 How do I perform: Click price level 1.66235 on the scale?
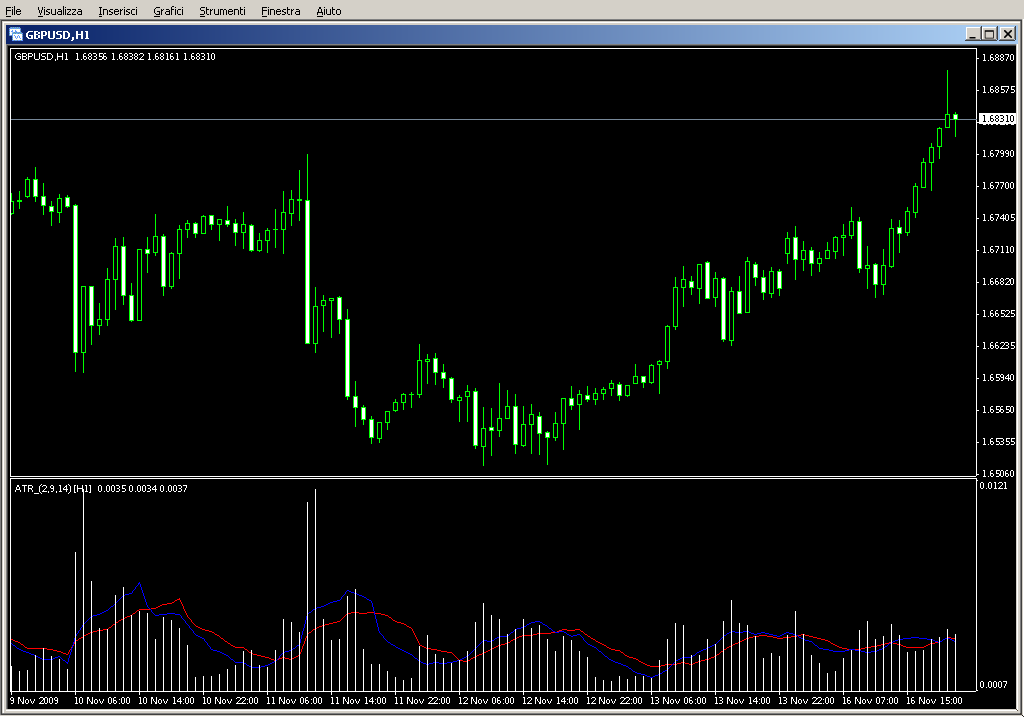point(999,345)
